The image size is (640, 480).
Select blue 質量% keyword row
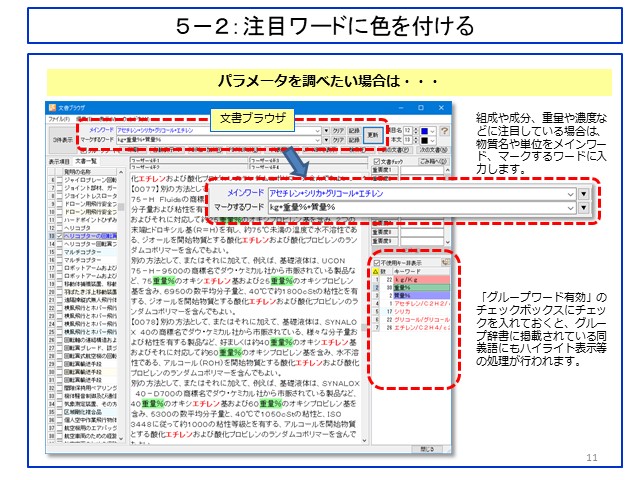pos(422,295)
